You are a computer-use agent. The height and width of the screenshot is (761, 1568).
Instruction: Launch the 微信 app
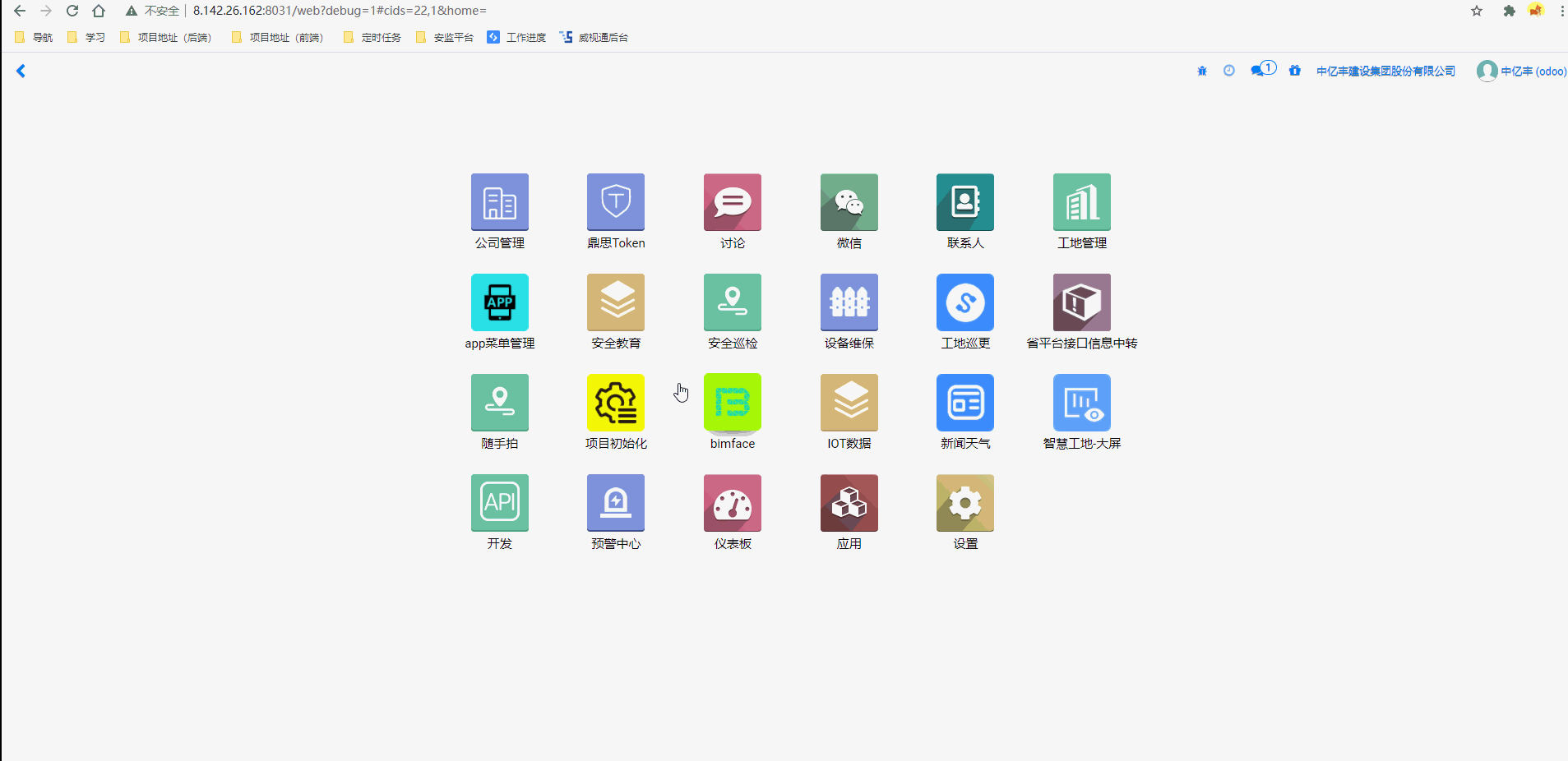coord(849,202)
